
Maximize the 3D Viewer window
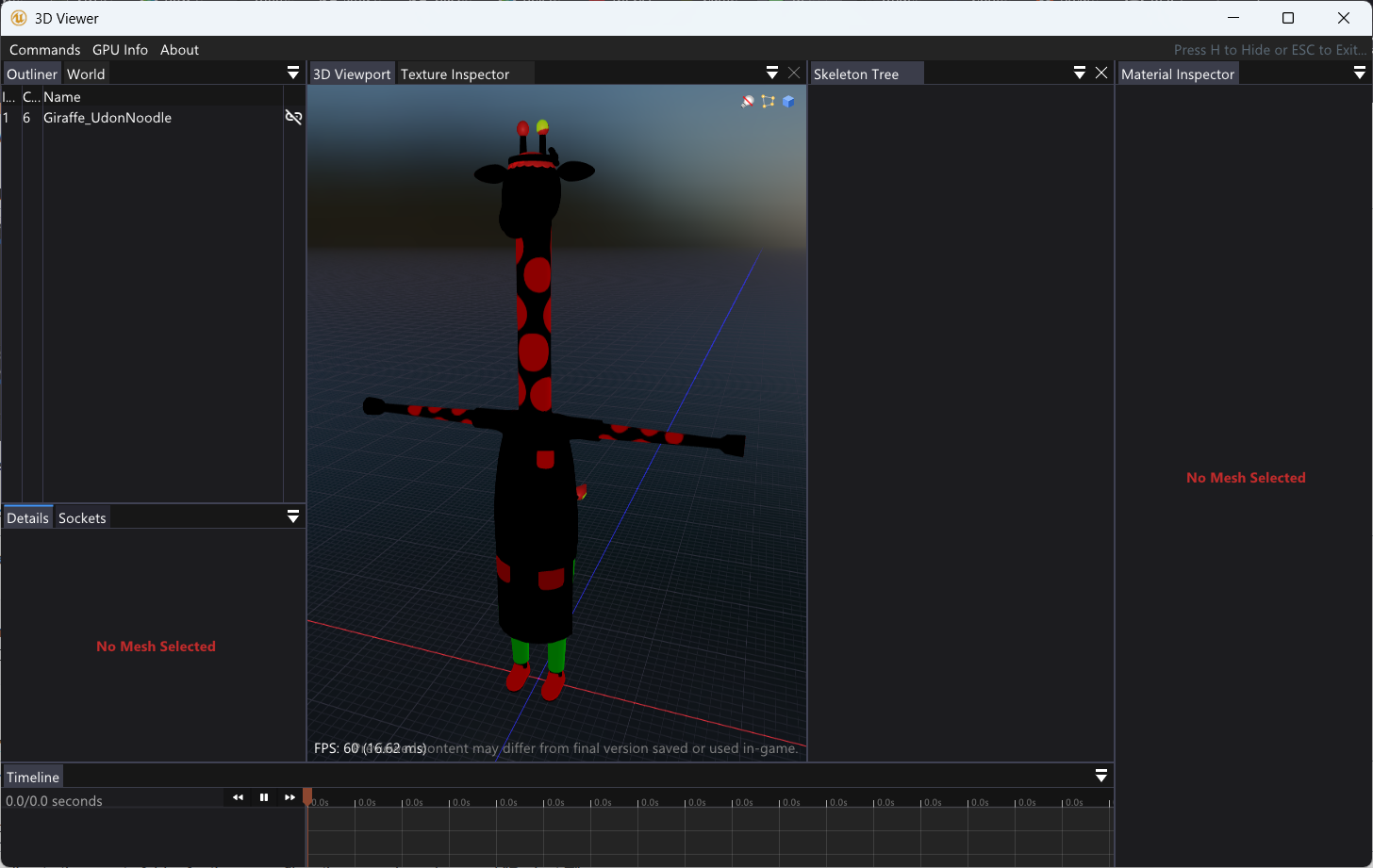coord(1288,18)
